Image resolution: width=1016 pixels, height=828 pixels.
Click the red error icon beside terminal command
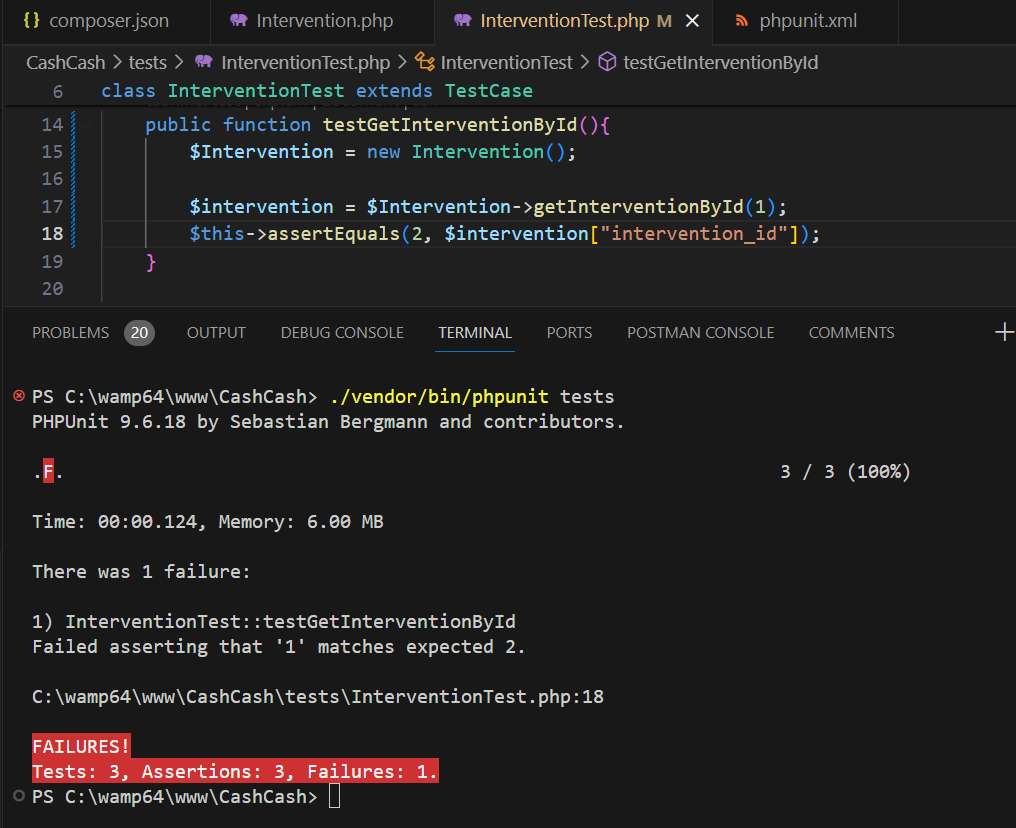click(x=18, y=396)
